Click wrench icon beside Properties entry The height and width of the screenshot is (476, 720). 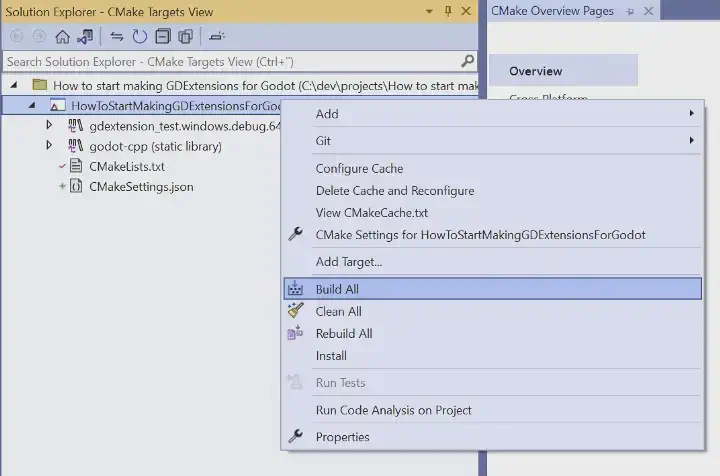(295, 436)
